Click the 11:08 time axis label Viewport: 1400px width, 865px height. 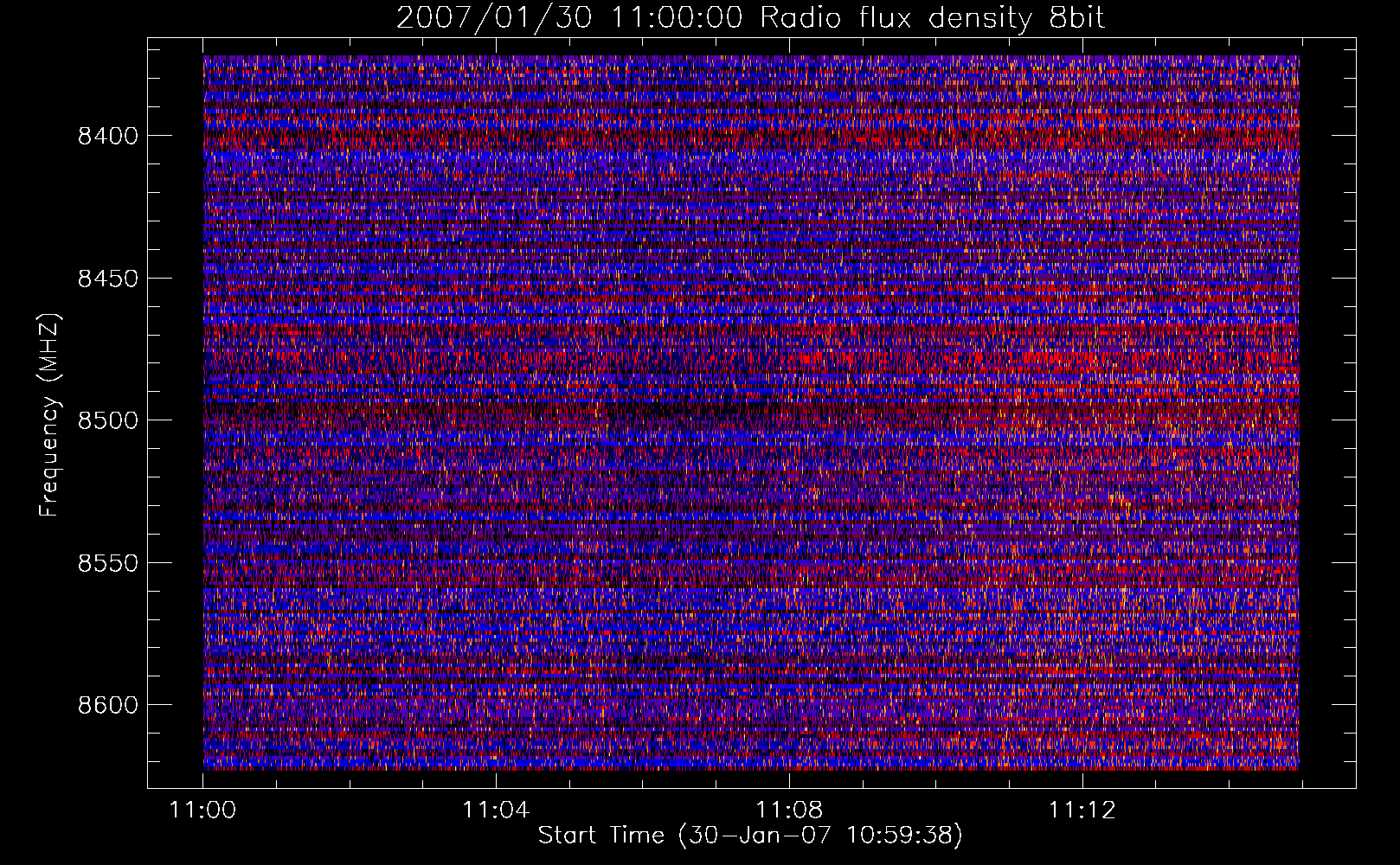[x=789, y=811]
